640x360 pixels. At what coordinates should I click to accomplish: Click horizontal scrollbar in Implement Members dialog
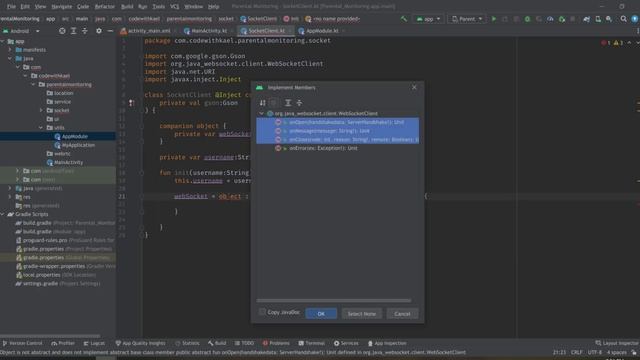pyautogui.click(x=333, y=300)
